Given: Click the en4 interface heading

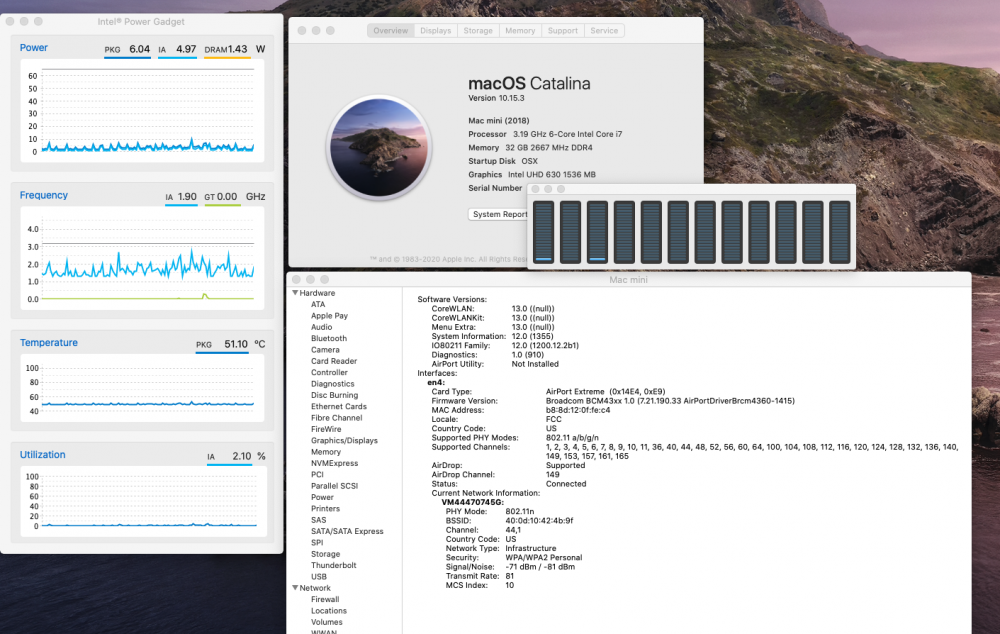Looking at the screenshot, I should pyautogui.click(x=436, y=383).
